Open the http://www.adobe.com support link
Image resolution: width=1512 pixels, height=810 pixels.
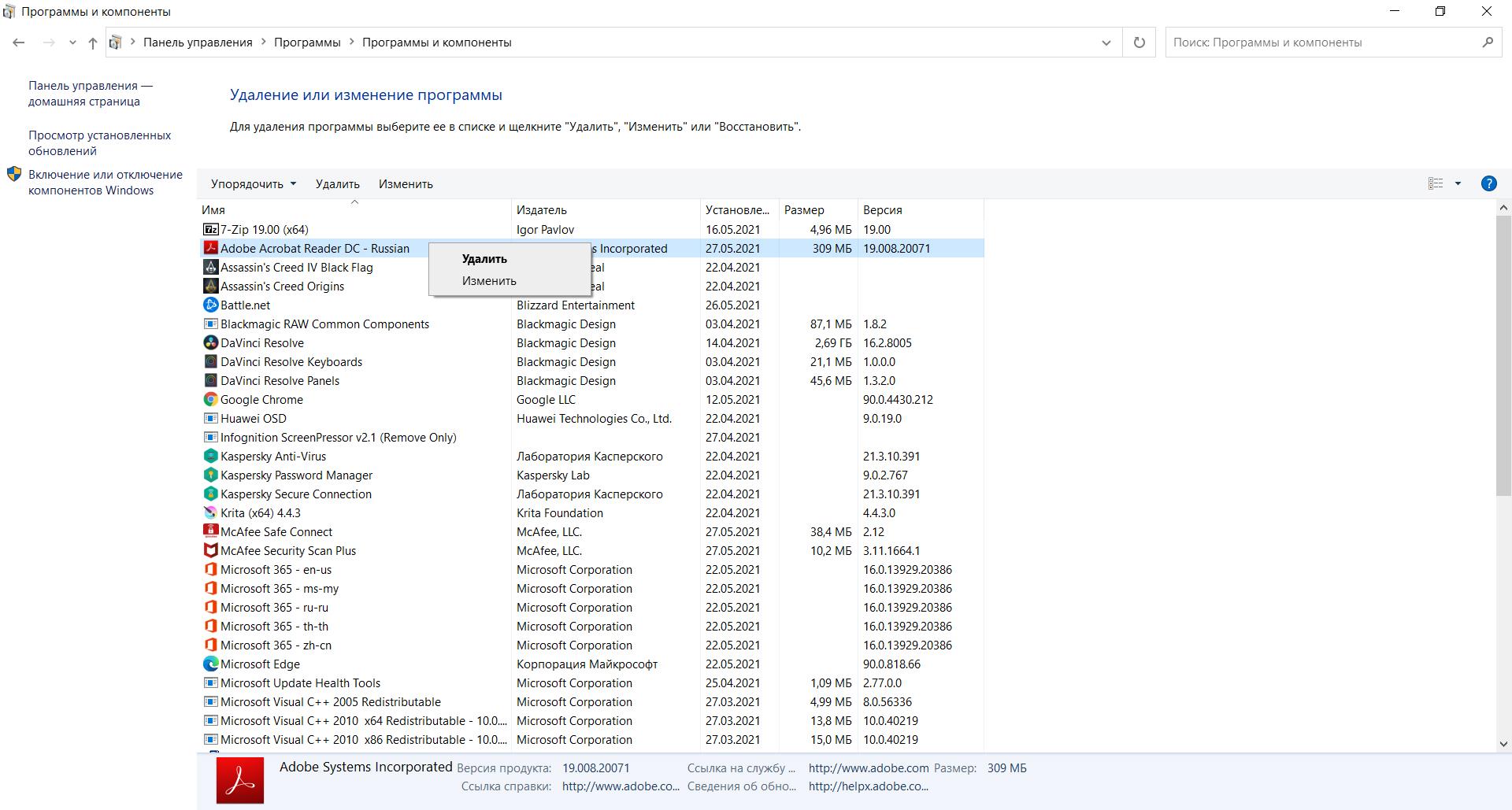(x=869, y=768)
